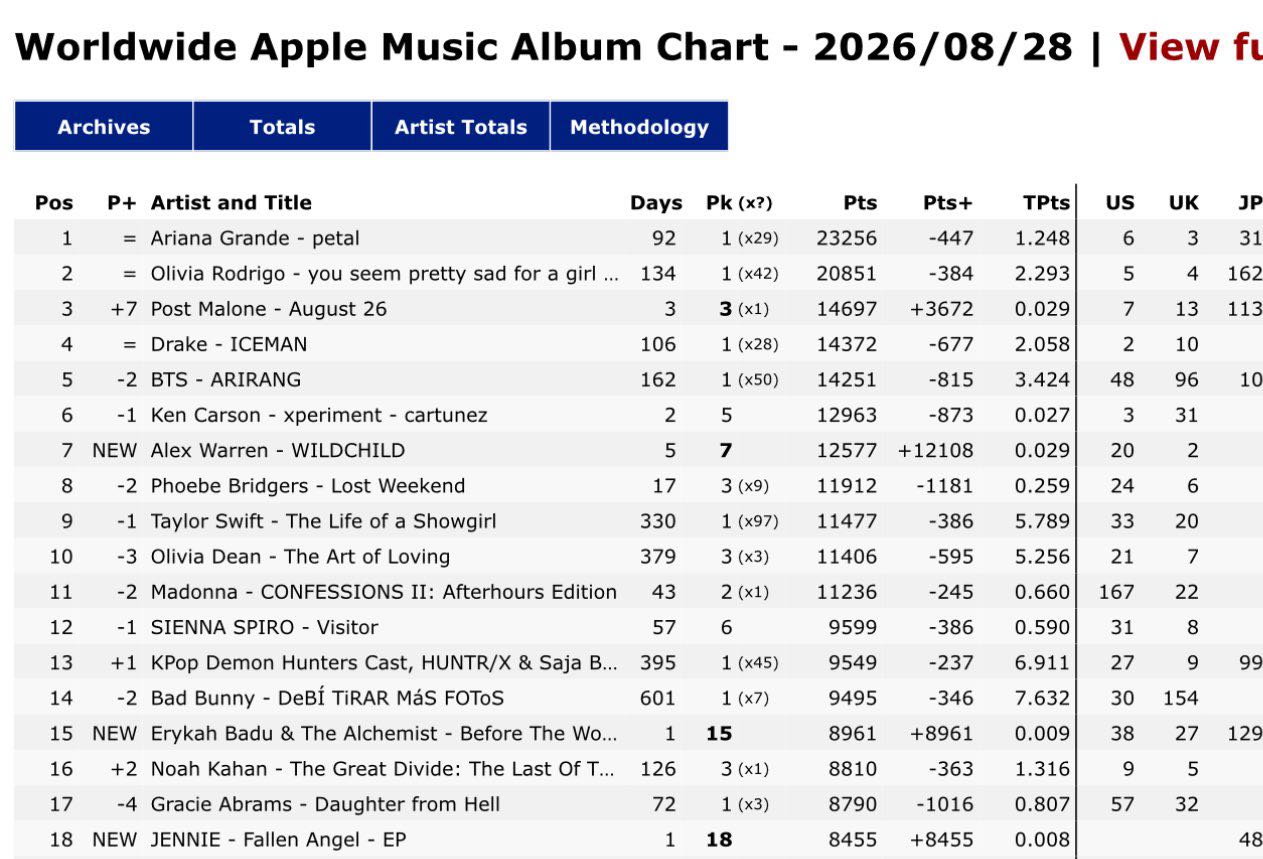Image resolution: width=1263 pixels, height=859 pixels.
Task: Sort by the Pts column header
Action: point(860,203)
